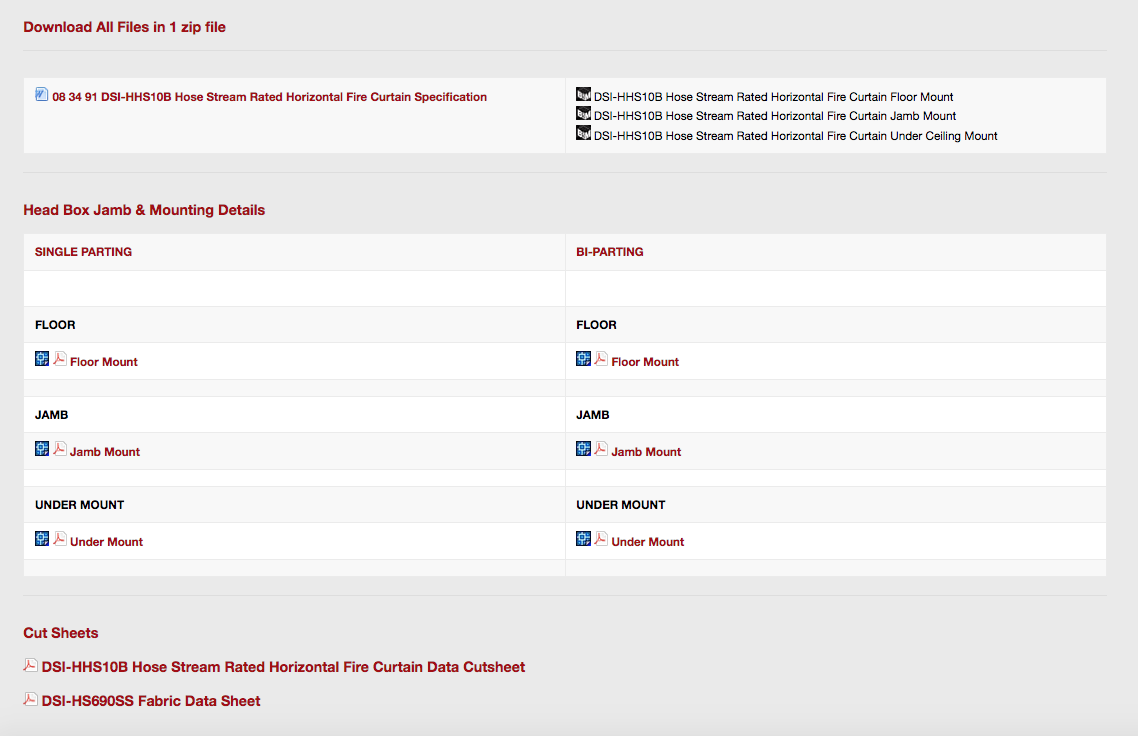Select Floor Mount under Single Parting
The height and width of the screenshot is (736, 1138).
103,361
